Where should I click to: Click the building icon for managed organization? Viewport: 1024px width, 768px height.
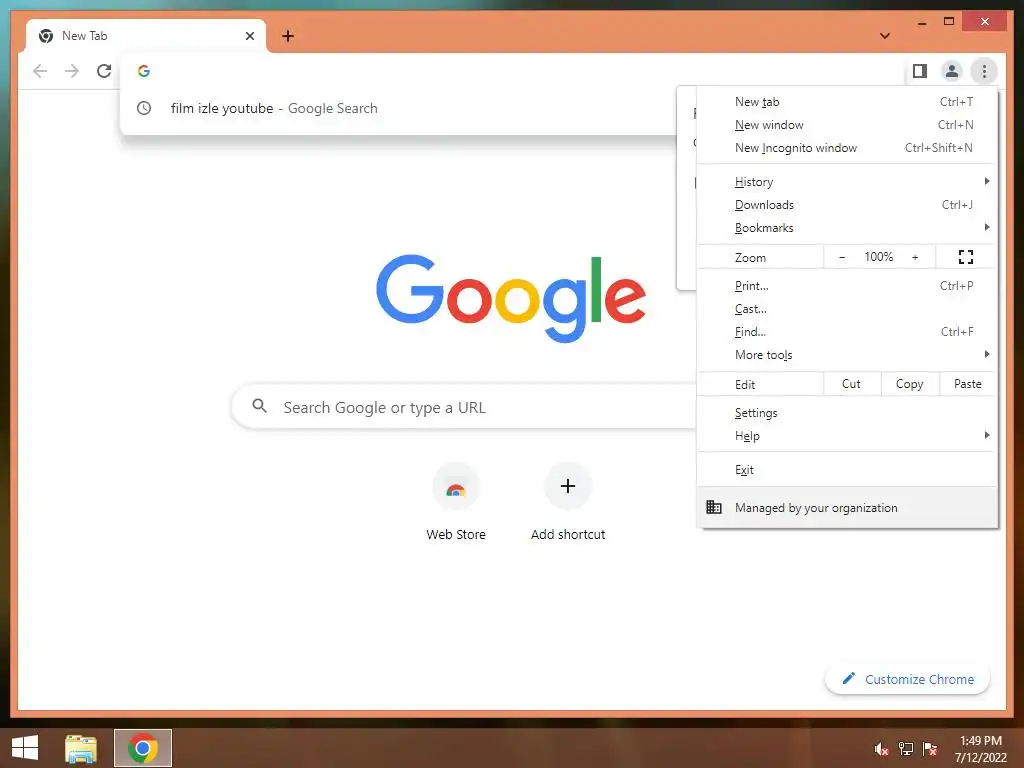click(x=714, y=507)
